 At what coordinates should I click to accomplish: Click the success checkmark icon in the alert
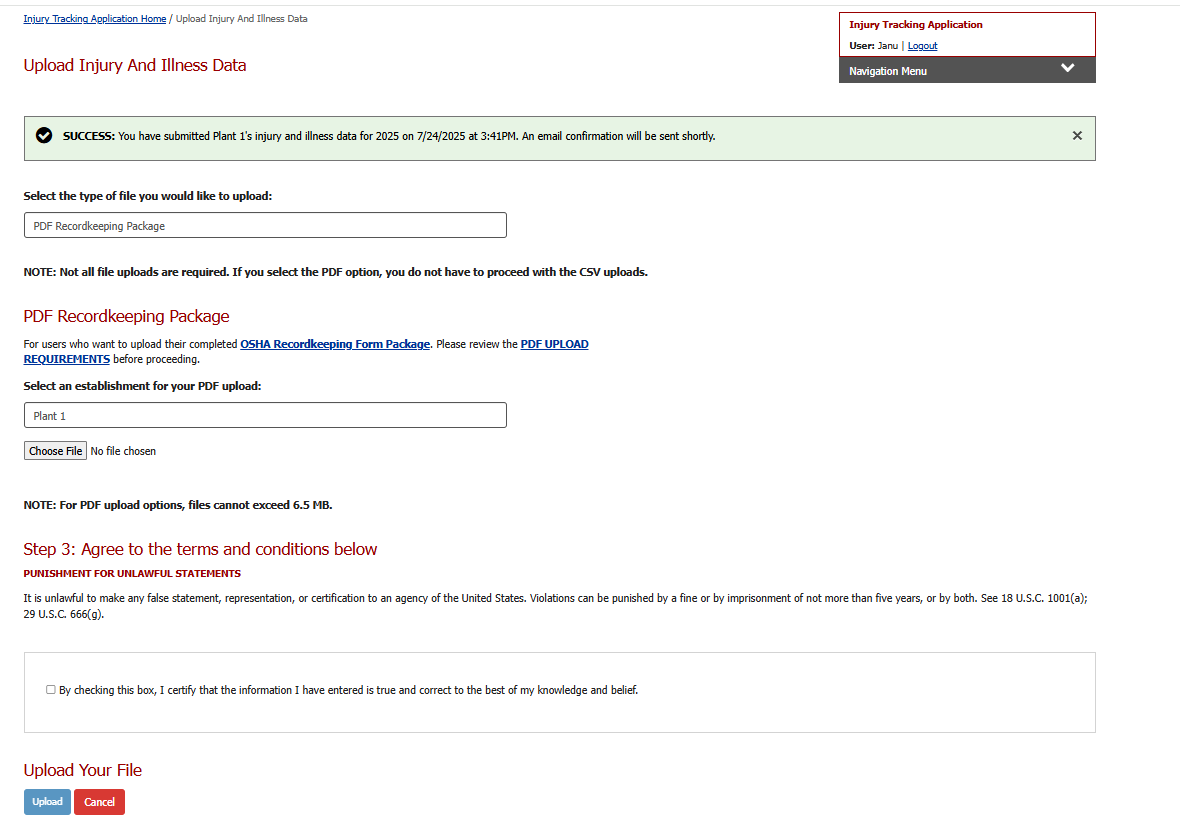tap(44, 136)
